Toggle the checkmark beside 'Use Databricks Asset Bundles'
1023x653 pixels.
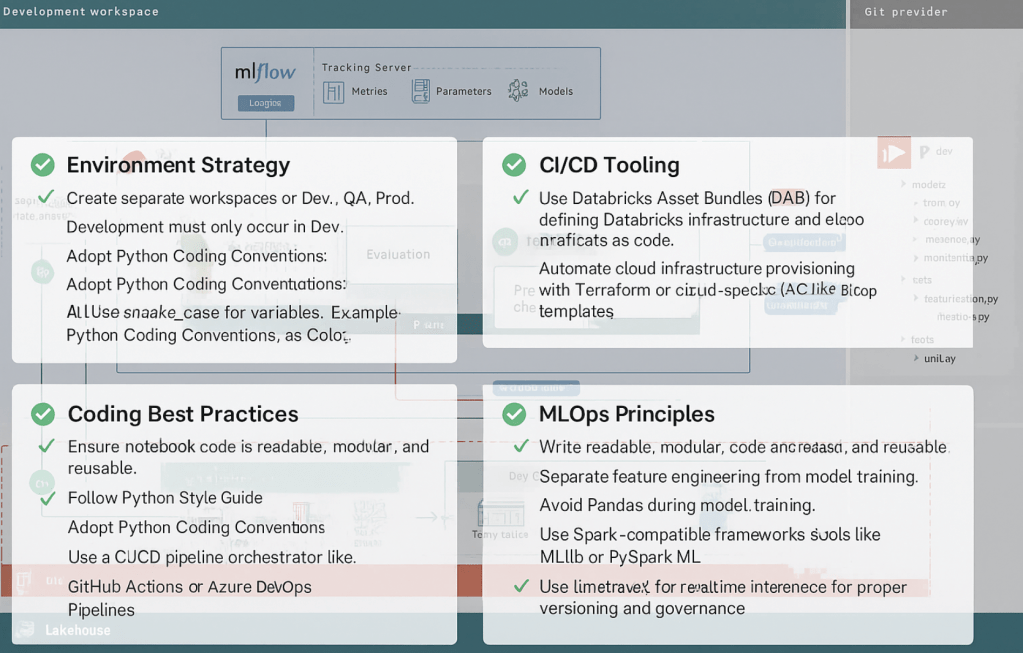[520, 198]
